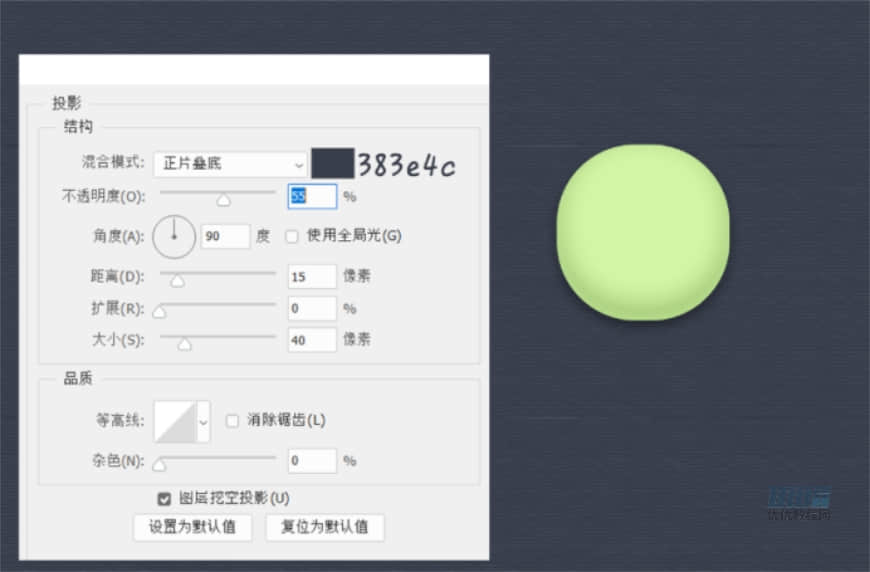The image size is (870, 572).
Task: Click the dark shadow color swatch
Action: tap(332, 163)
